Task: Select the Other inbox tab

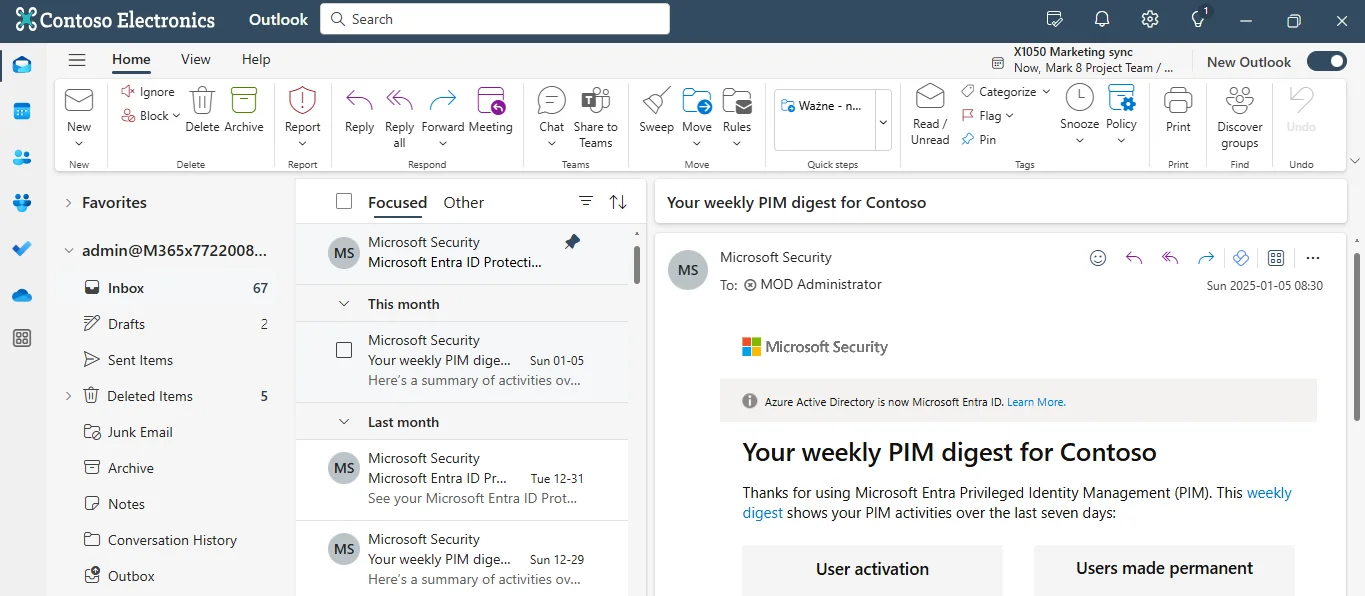Action: pyautogui.click(x=463, y=202)
